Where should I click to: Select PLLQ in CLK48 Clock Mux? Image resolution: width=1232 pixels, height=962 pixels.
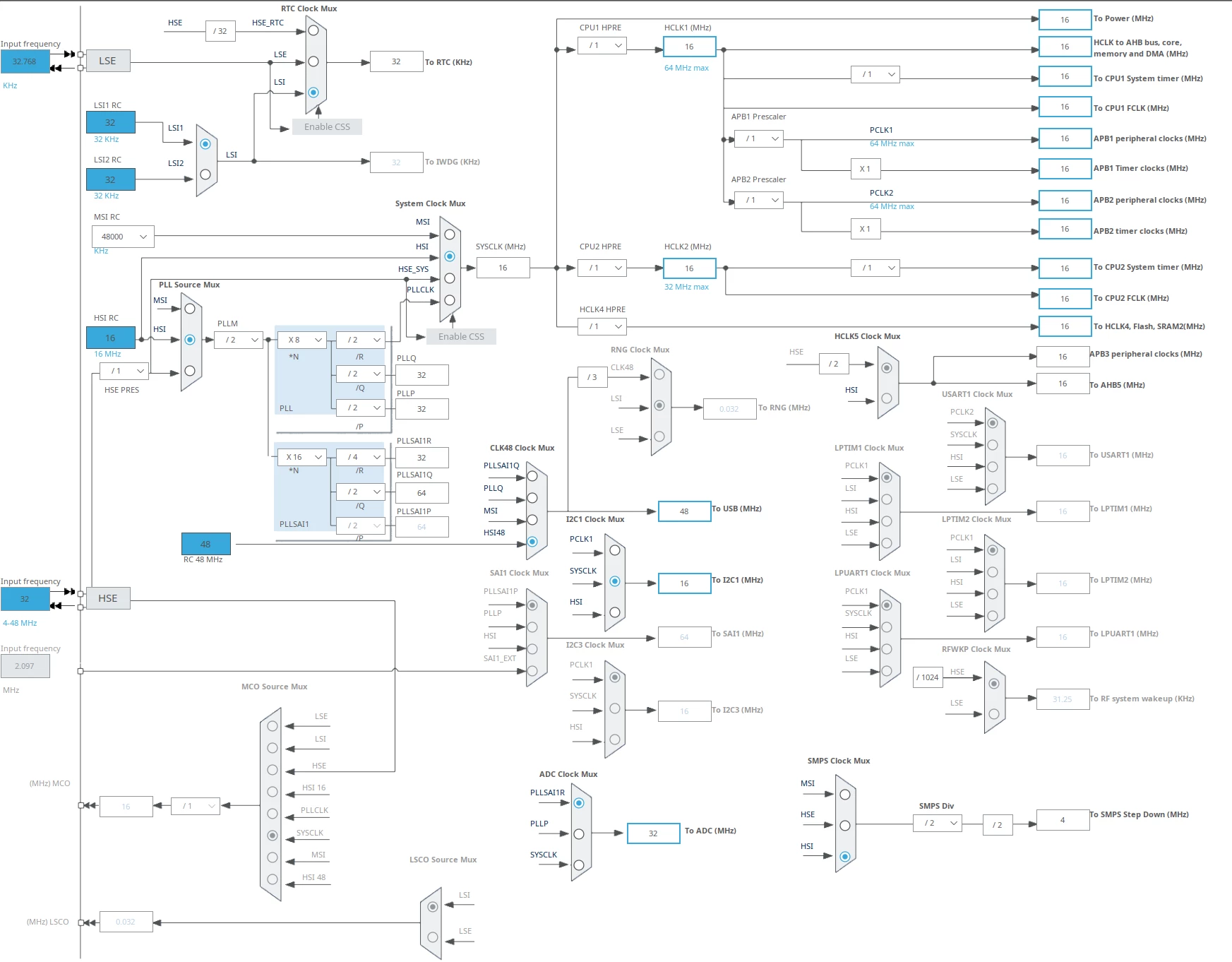coord(532,498)
